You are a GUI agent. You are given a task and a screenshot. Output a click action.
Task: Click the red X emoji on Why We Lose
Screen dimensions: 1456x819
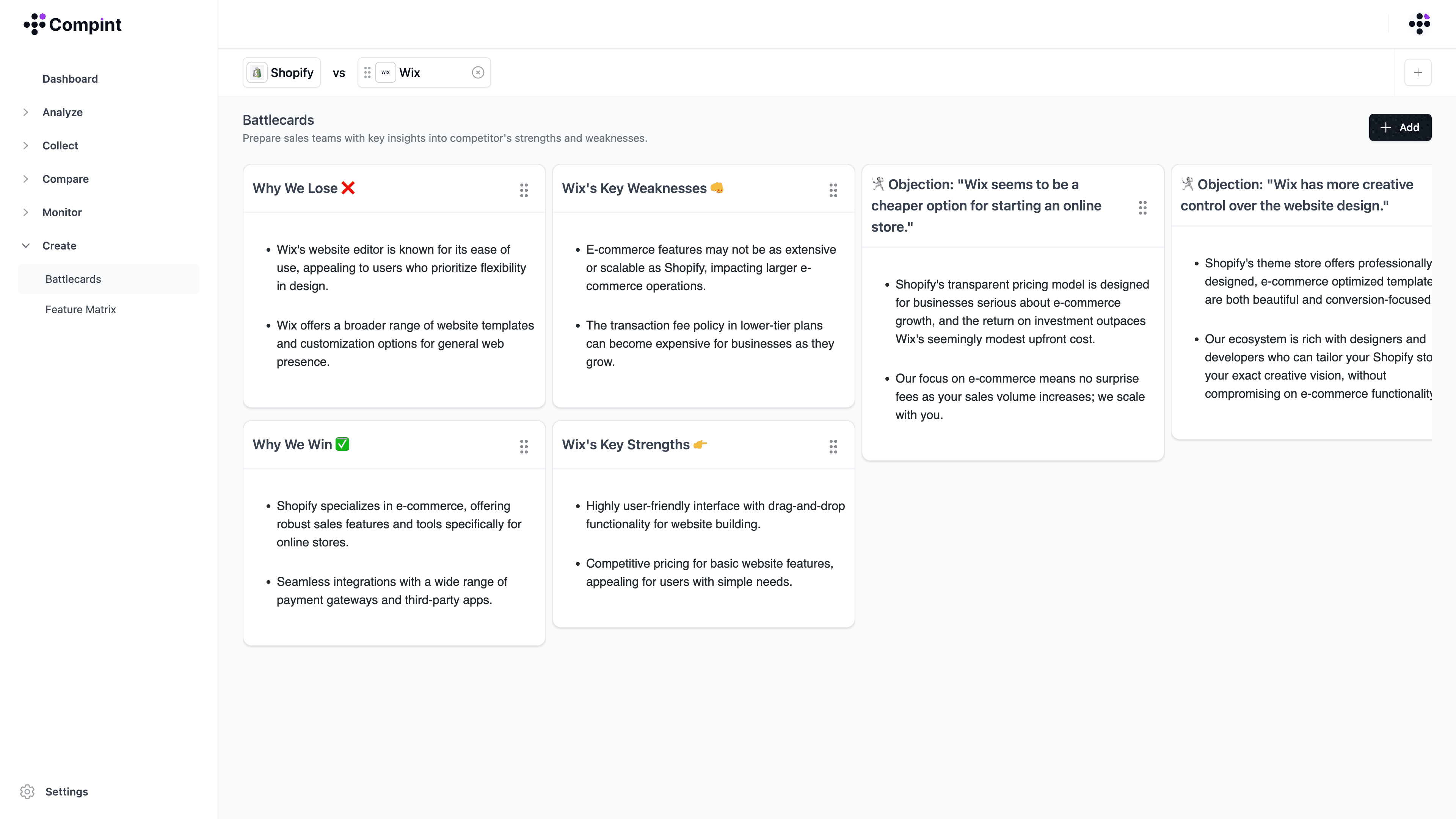tap(348, 188)
